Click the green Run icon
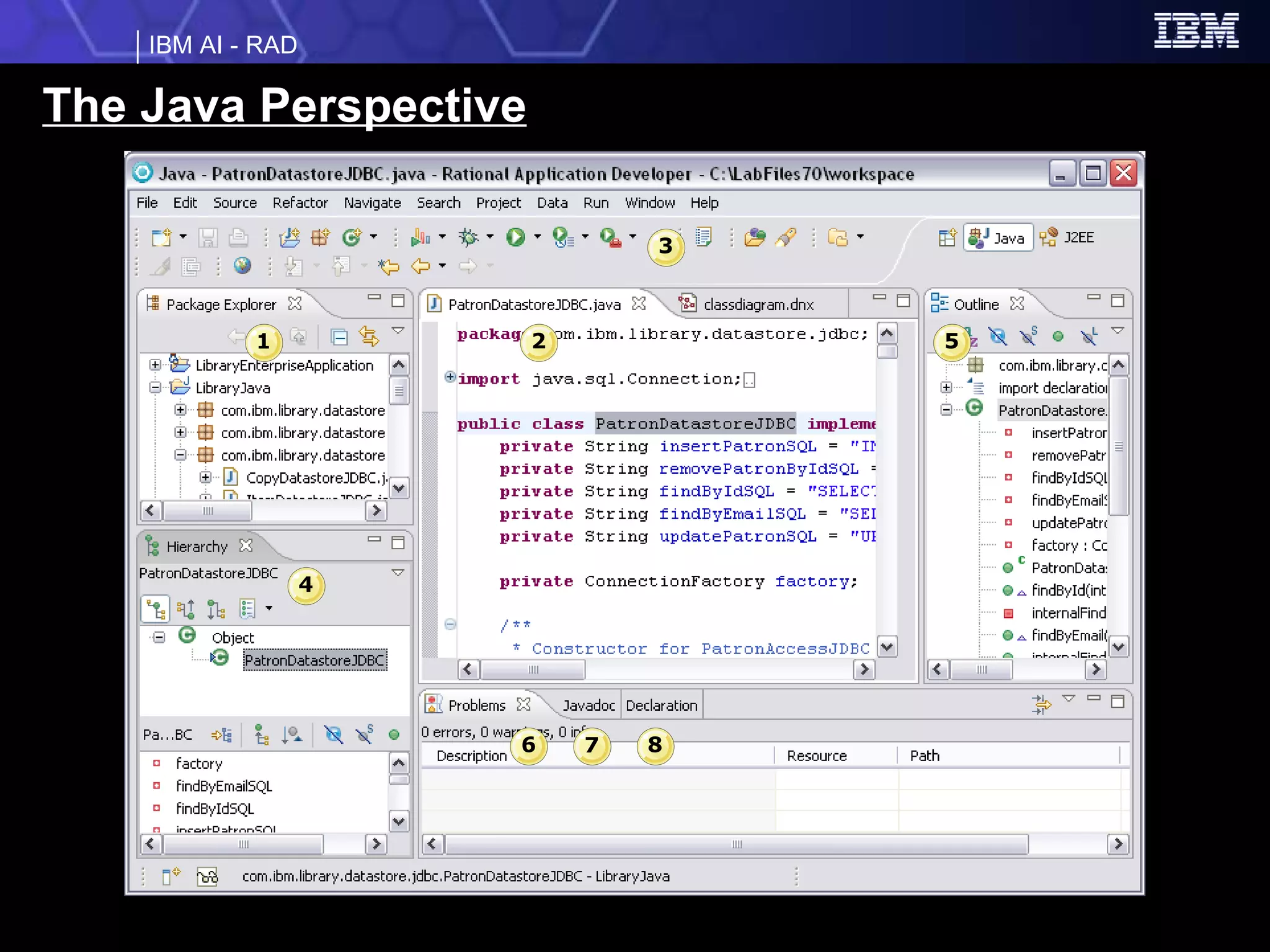Viewport: 1270px width, 952px height. (x=515, y=237)
